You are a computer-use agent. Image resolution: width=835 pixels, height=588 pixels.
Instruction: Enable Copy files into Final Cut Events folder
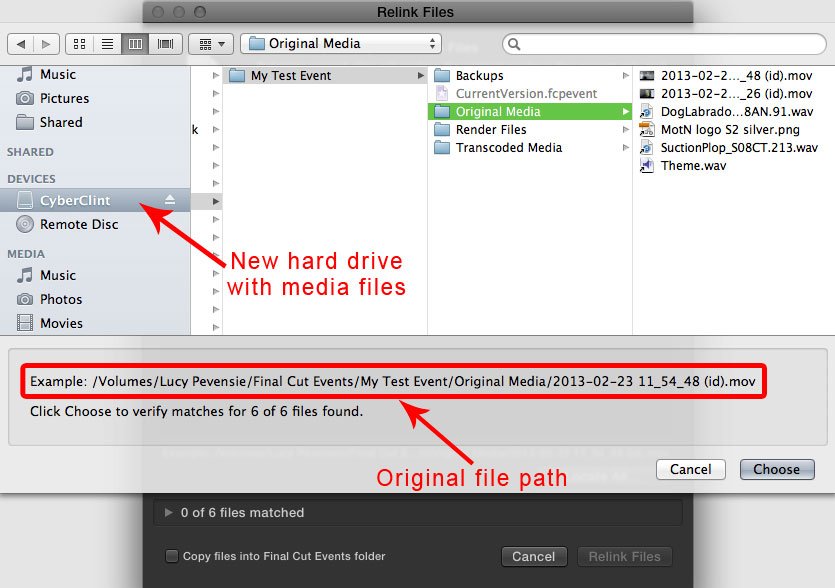click(x=171, y=556)
